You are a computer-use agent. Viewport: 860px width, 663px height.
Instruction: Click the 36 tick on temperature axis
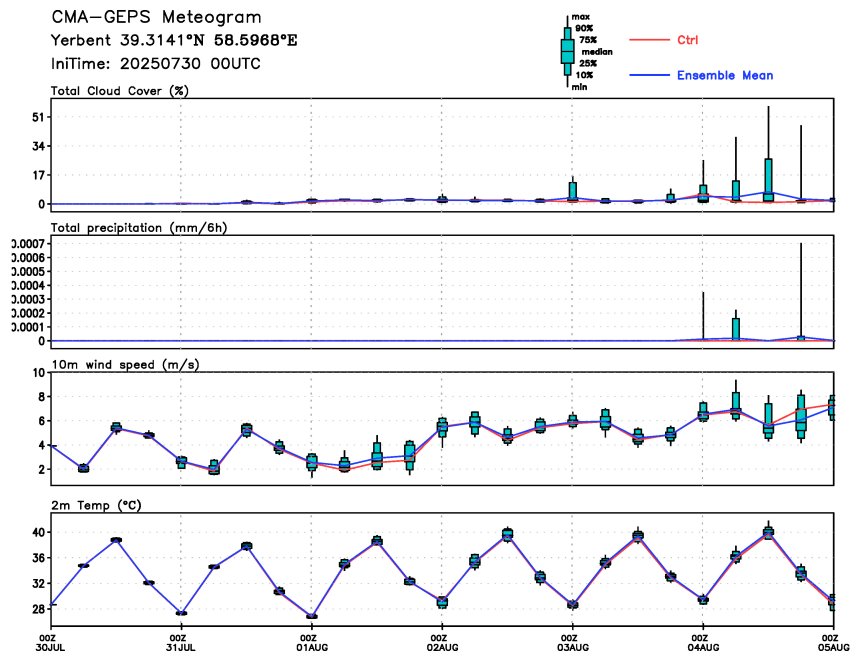point(38,558)
